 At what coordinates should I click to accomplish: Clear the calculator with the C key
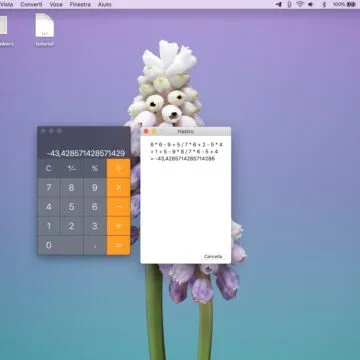(x=49, y=168)
